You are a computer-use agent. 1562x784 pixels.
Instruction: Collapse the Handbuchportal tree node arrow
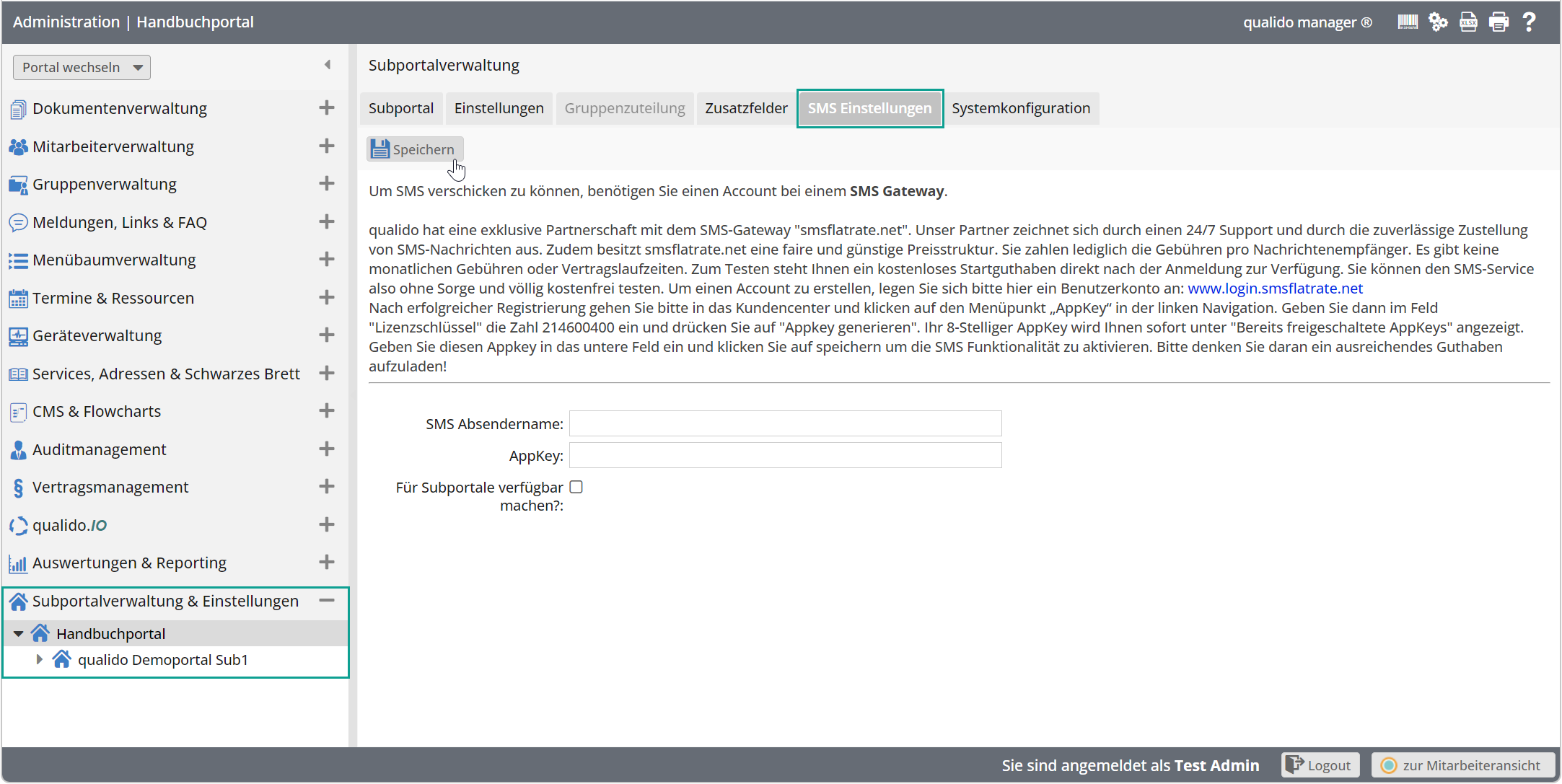pos(19,634)
